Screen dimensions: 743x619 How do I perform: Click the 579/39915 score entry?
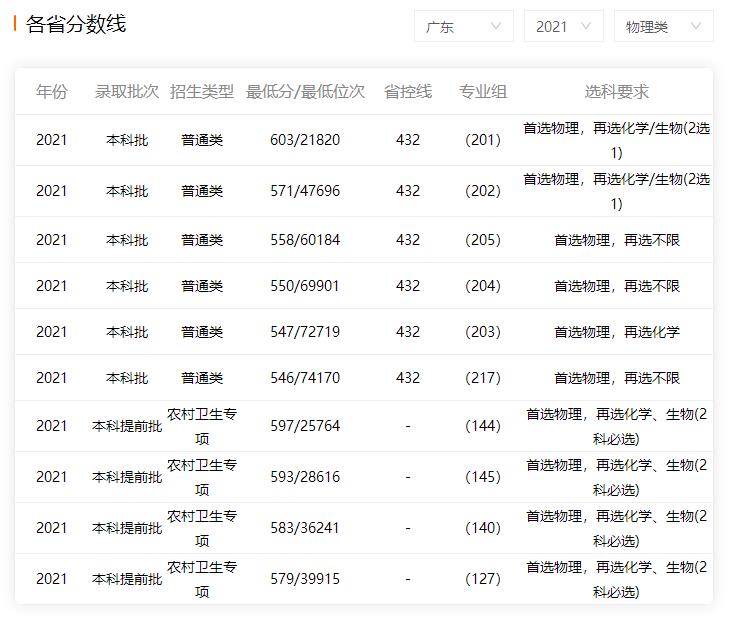pyautogui.click(x=305, y=579)
